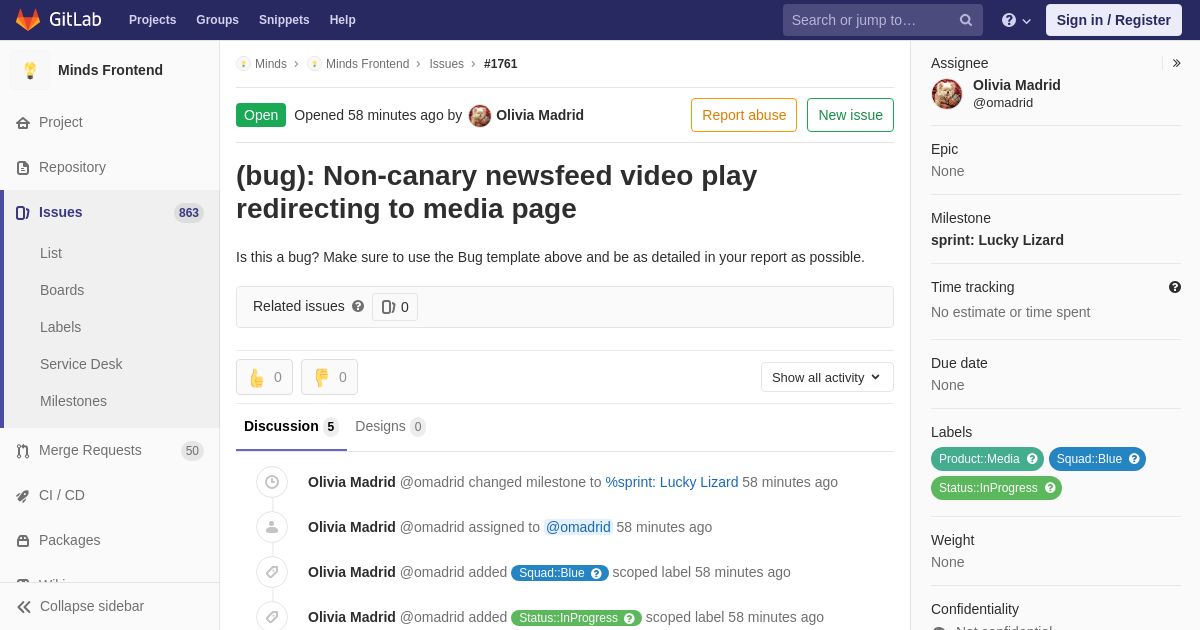1200x630 pixels.
Task: Click the Merge Requests icon
Action: (x=23, y=450)
